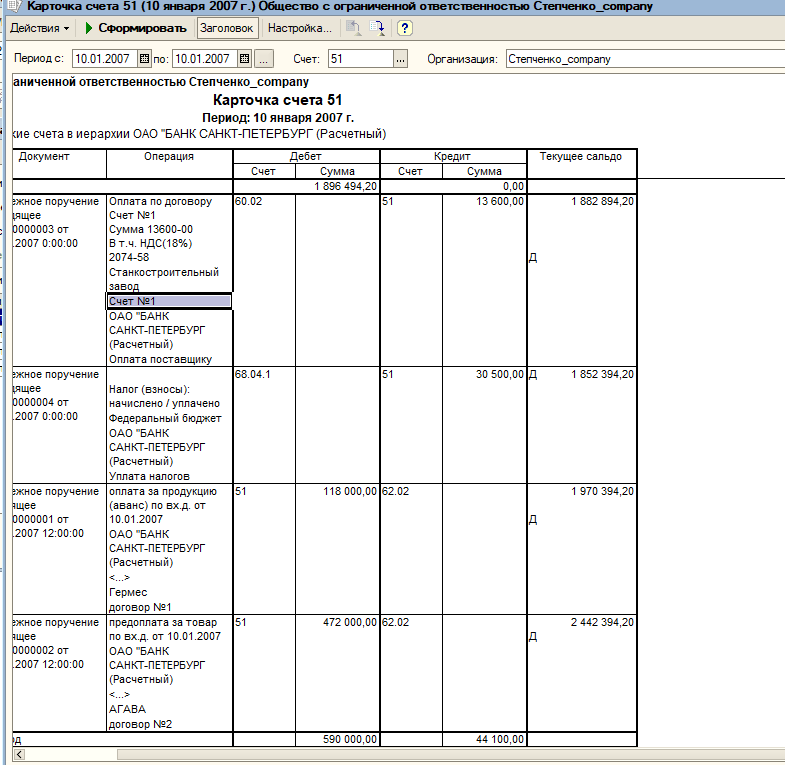Click the Операция column header
The width and height of the screenshot is (785, 765).
(169, 157)
